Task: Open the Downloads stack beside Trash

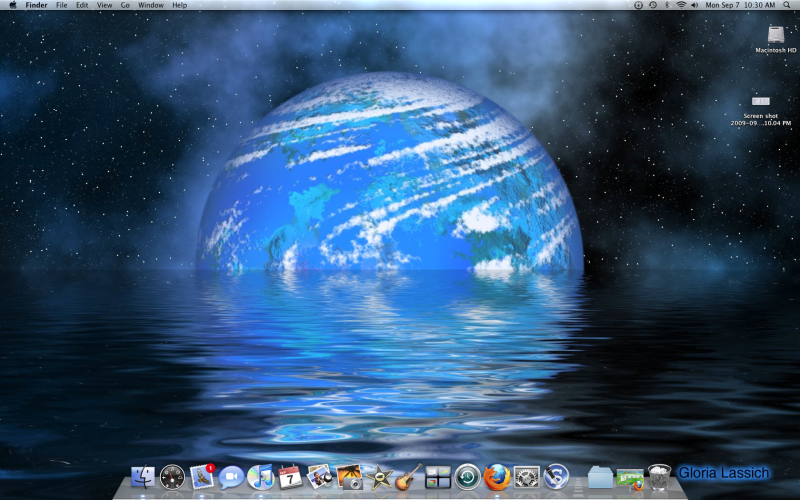Action: 630,479
